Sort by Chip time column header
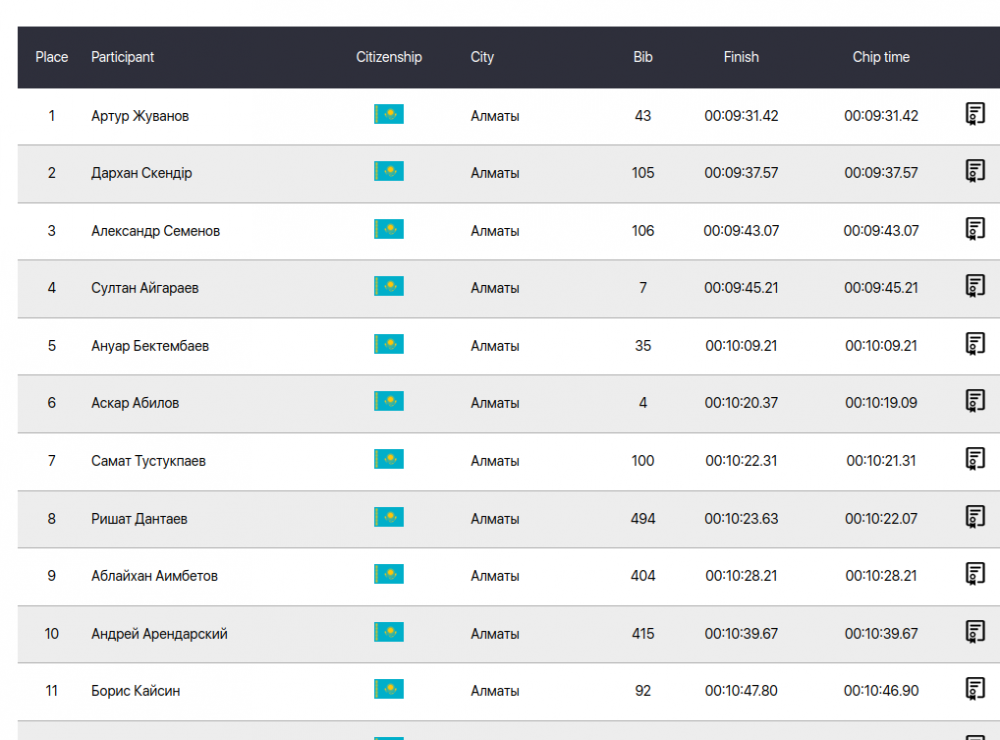This screenshot has width=1000, height=740. 881,57
